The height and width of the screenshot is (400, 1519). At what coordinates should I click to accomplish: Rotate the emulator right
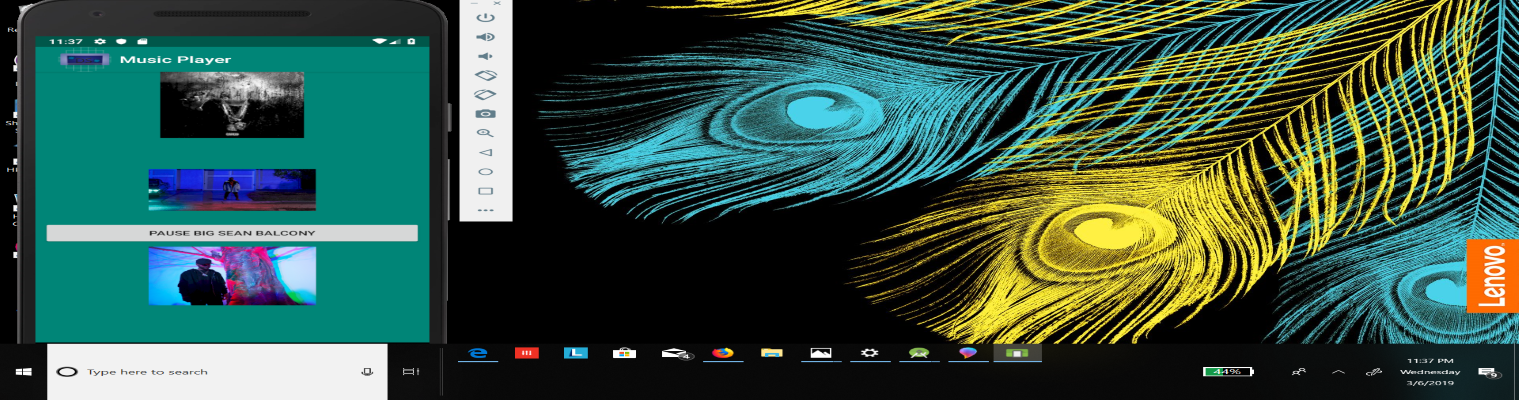(x=486, y=94)
